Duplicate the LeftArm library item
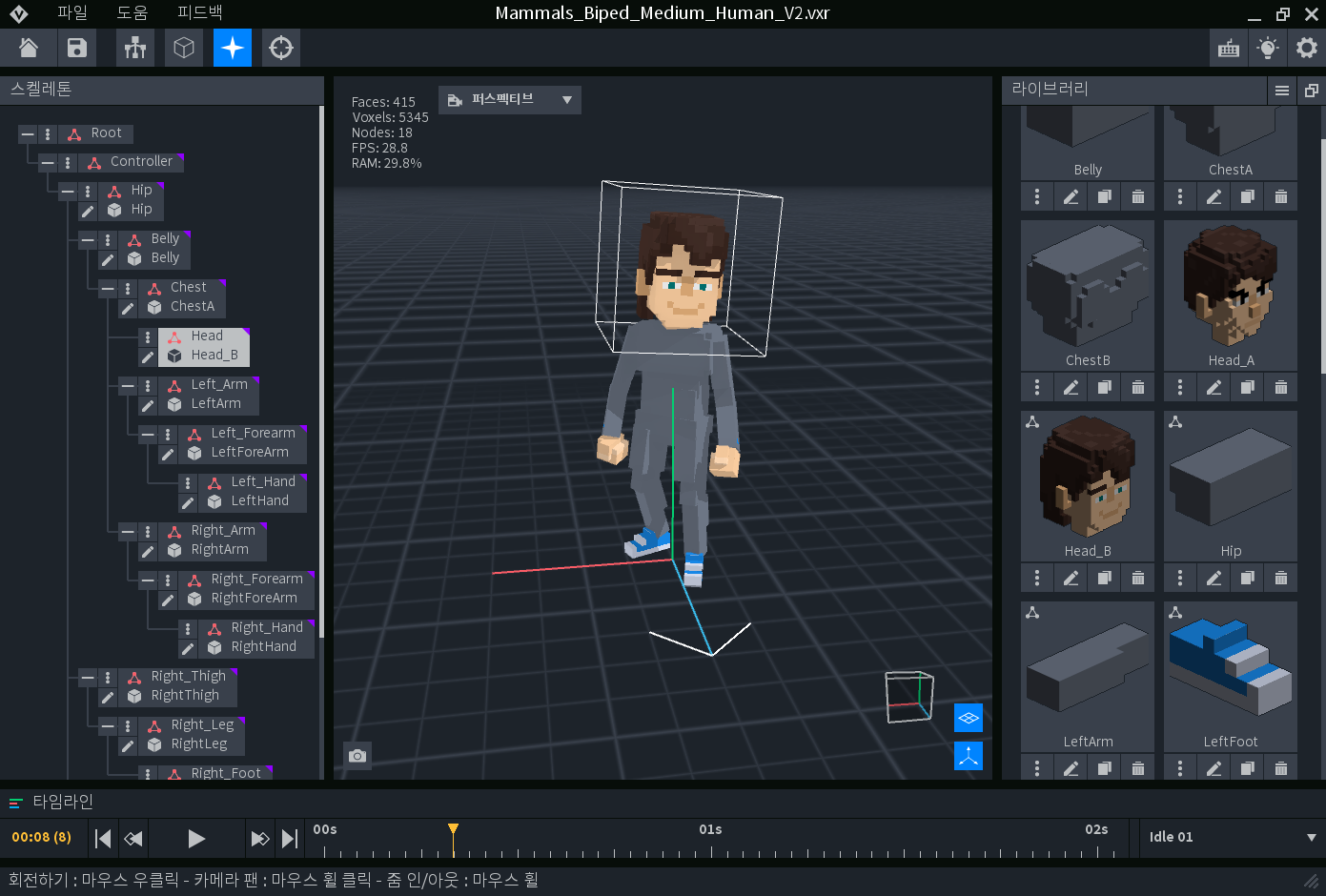Image resolution: width=1326 pixels, height=896 pixels. [1104, 768]
